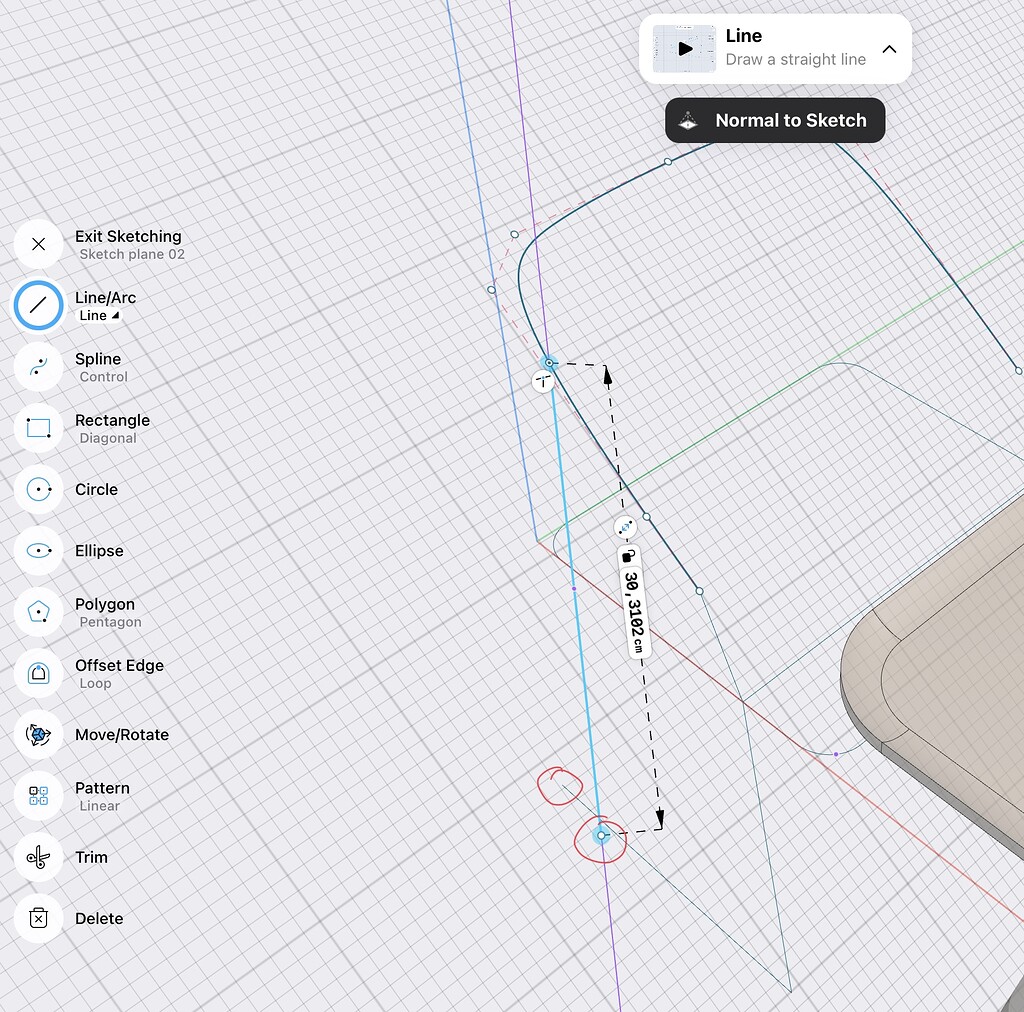
Task: Select the Polygon tool
Action: click(x=38, y=612)
